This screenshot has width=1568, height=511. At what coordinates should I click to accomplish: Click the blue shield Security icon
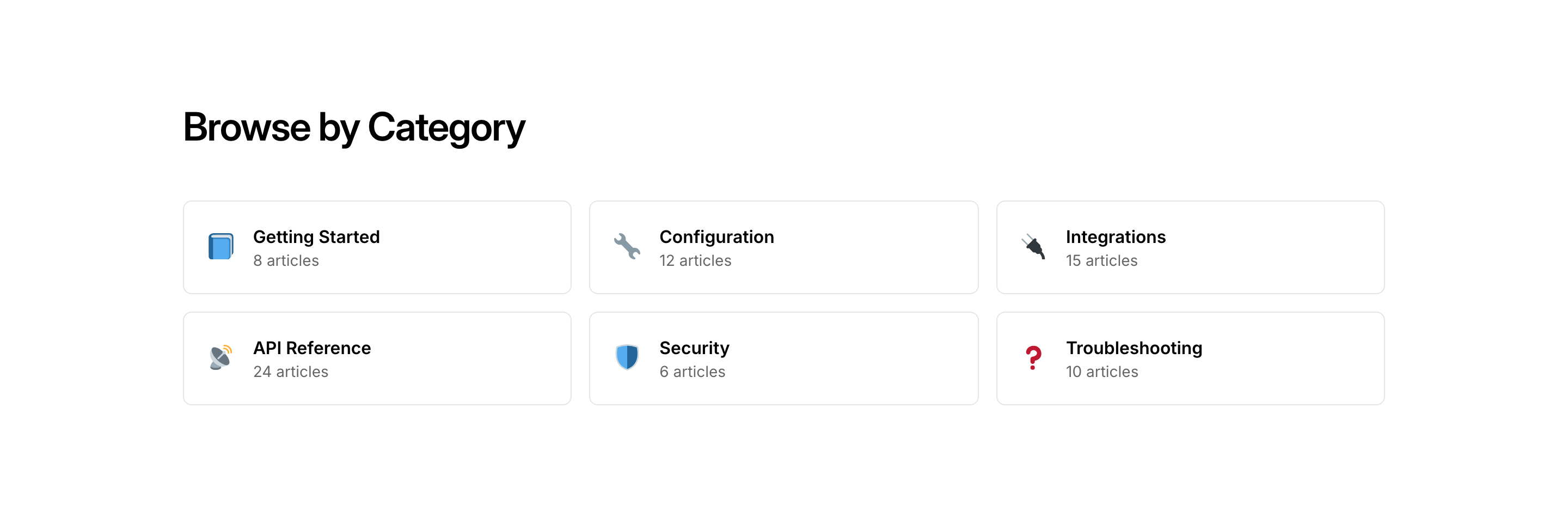point(626,357)
